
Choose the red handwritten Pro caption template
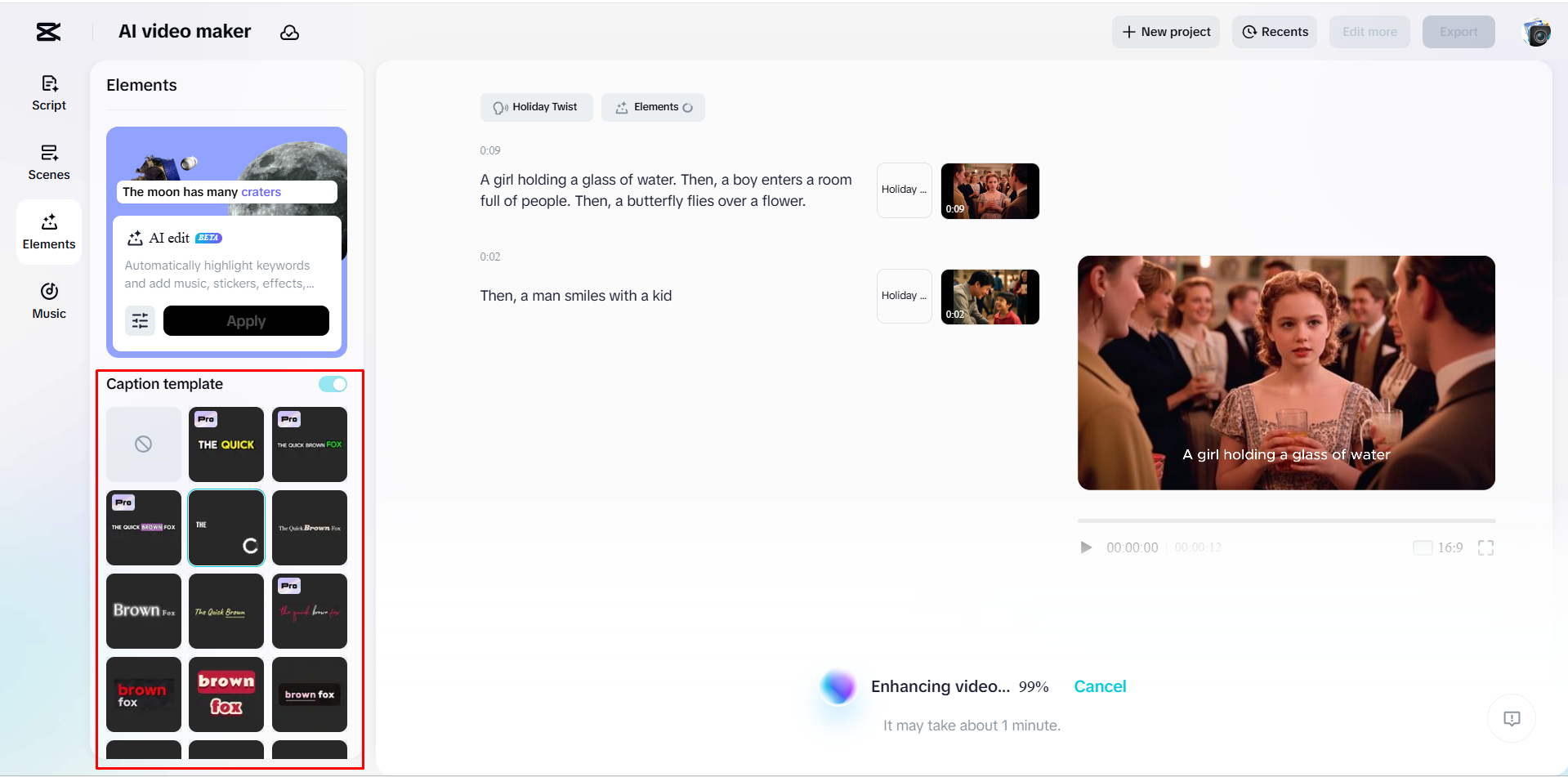[x=310, y=611]
